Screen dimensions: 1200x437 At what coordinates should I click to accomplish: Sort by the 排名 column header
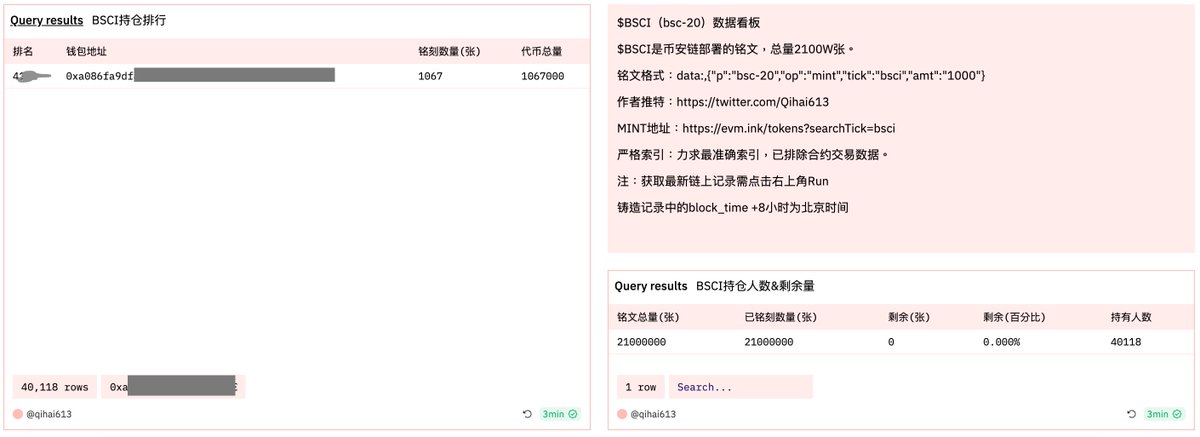(x=23, y=51)
